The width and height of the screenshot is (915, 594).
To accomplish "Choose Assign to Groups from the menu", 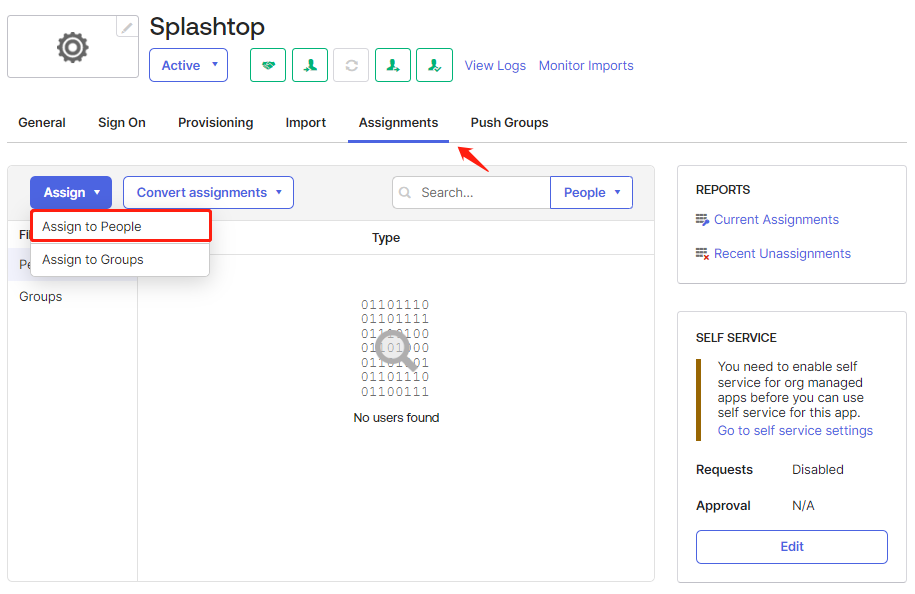I will 120,260.
